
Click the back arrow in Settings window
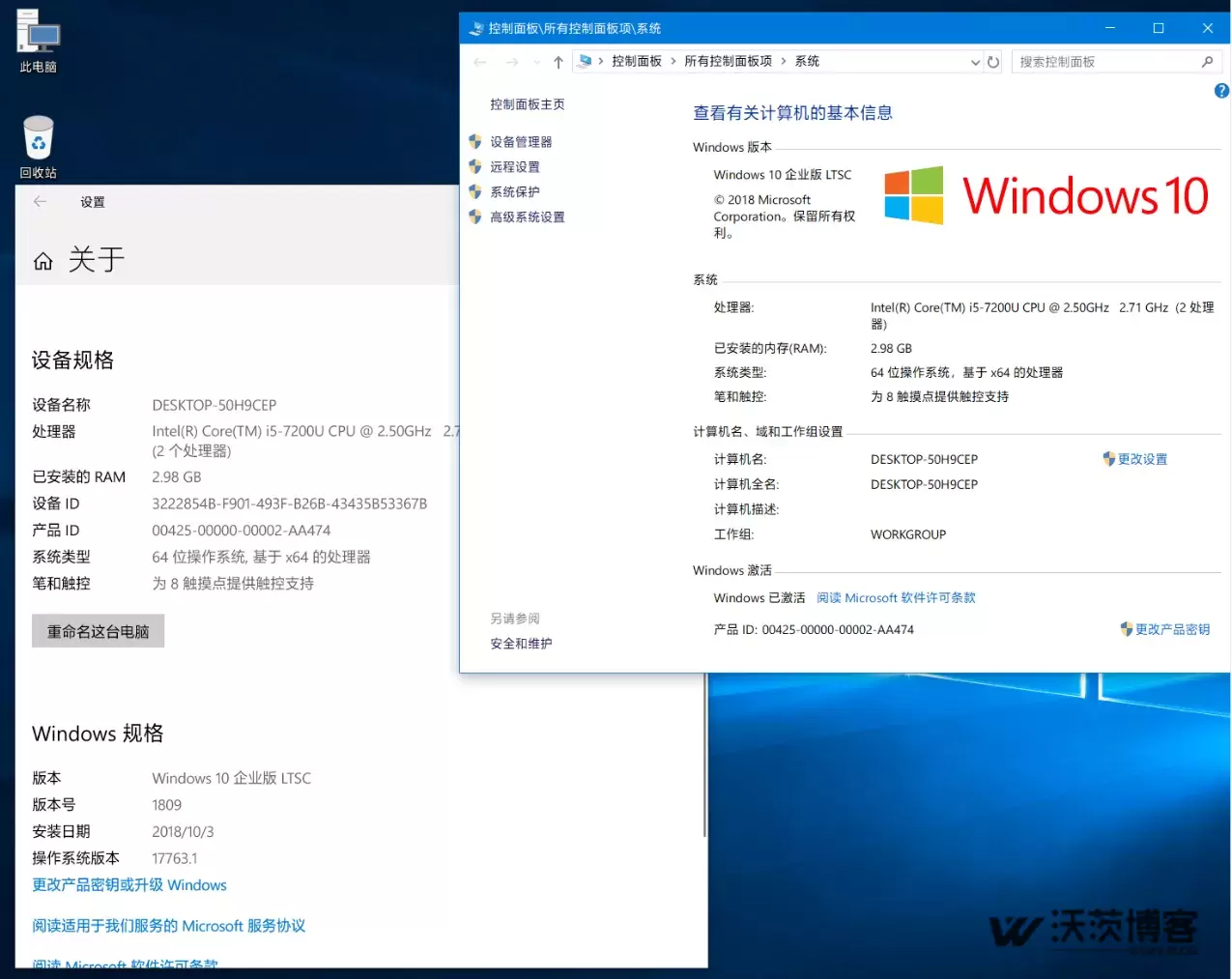click(x=40, y=201)
